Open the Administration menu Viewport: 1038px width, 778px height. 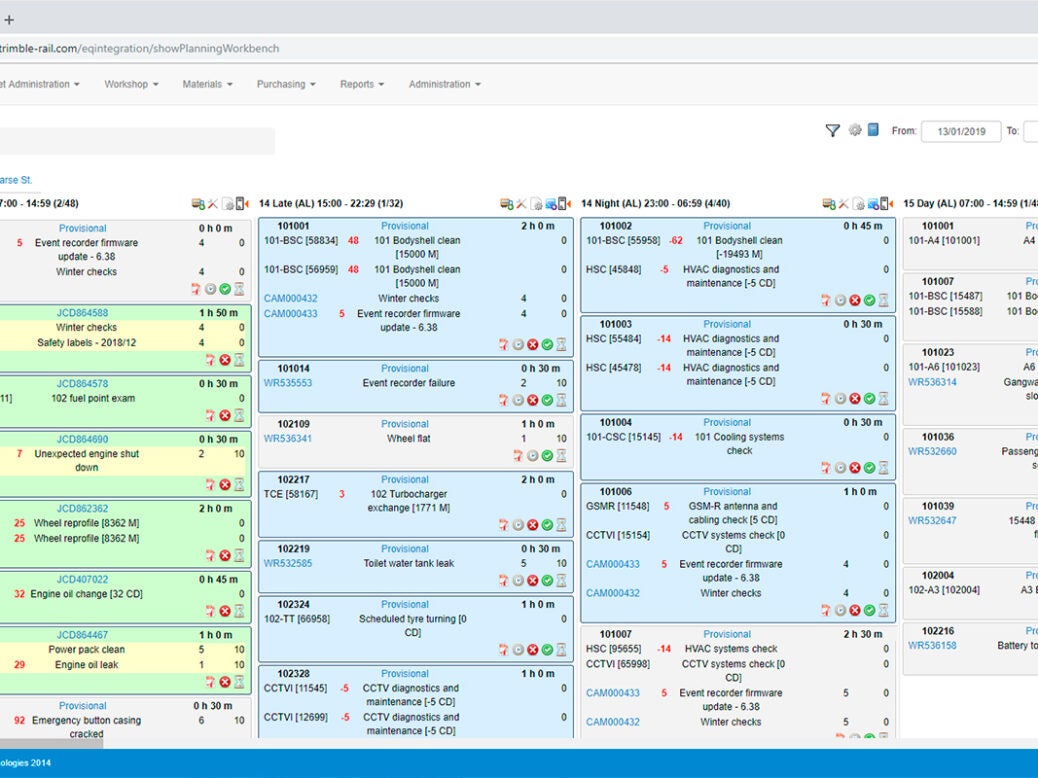click(444, 85)
